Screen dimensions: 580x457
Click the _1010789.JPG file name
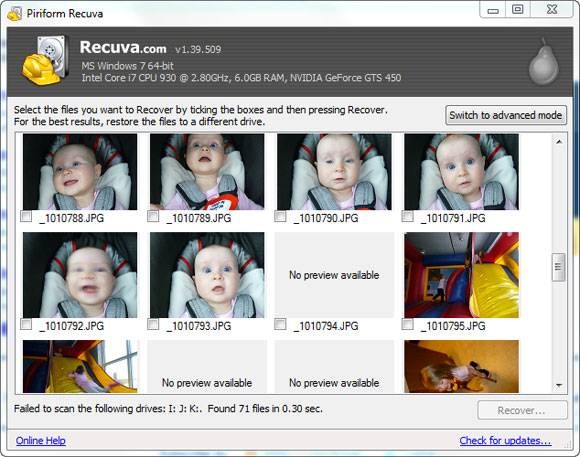pos(199,218)
